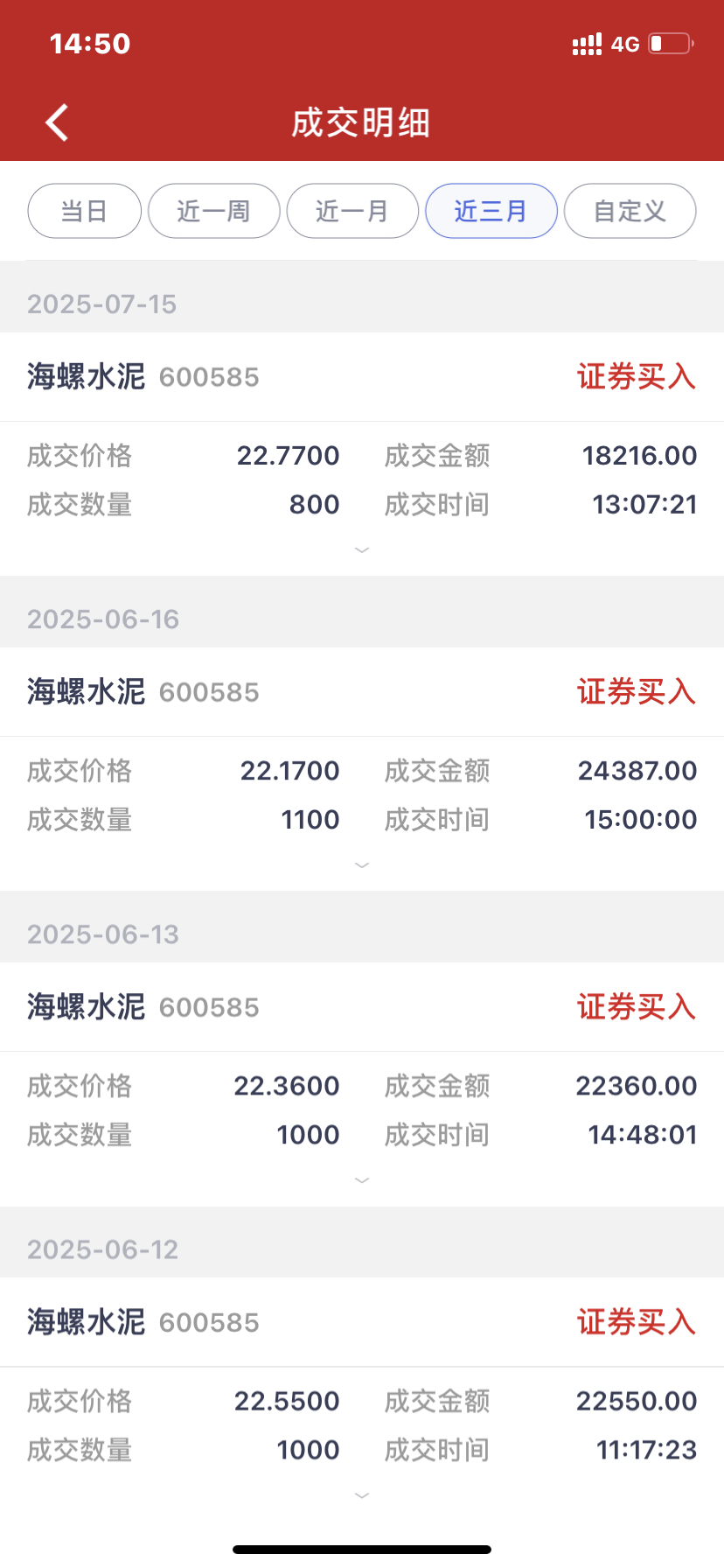This screenshot has width=724, height=1568.
Task: Select the 近三月 filter tab
Action: [491, 211]
